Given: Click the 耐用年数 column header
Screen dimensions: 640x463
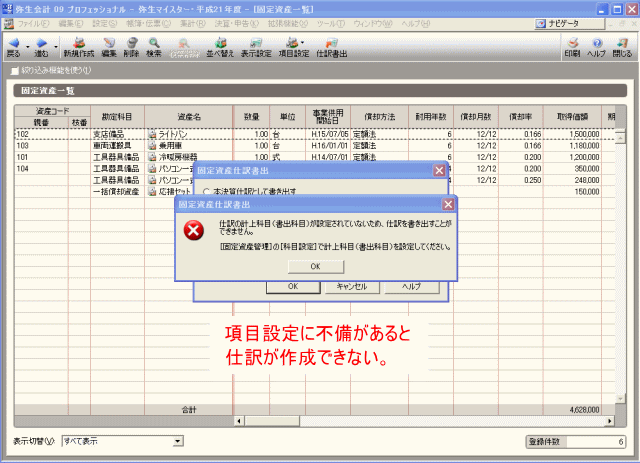Looking at the screenshot, I should pyautogui.click(x=431, y=117).
